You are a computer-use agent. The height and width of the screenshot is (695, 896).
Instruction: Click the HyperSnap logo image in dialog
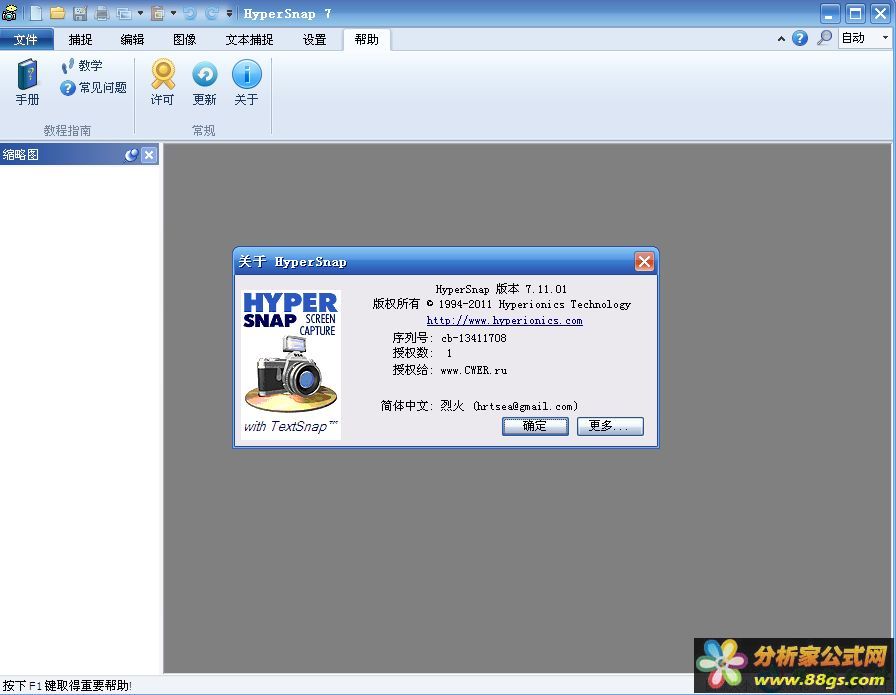tap(290, 365)
